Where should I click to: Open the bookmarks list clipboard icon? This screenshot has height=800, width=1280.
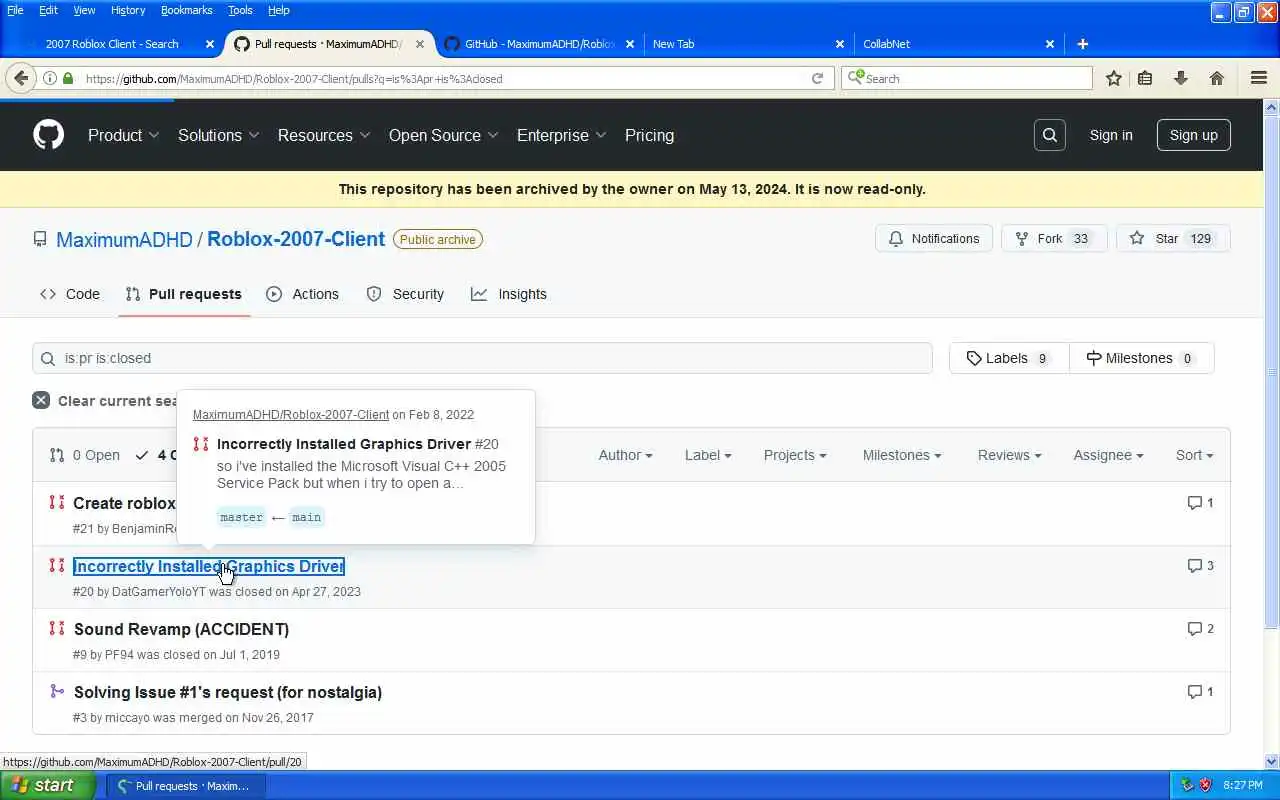(1145, 78)
